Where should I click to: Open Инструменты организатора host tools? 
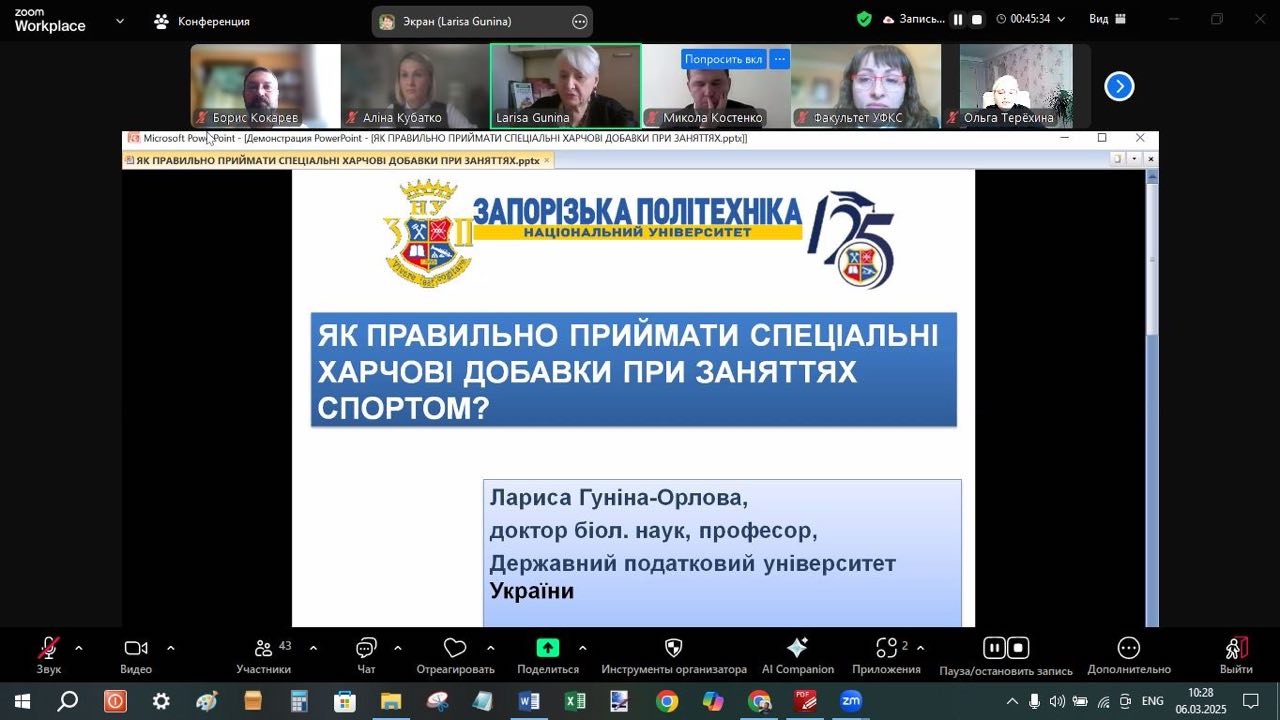coord(673,648)
